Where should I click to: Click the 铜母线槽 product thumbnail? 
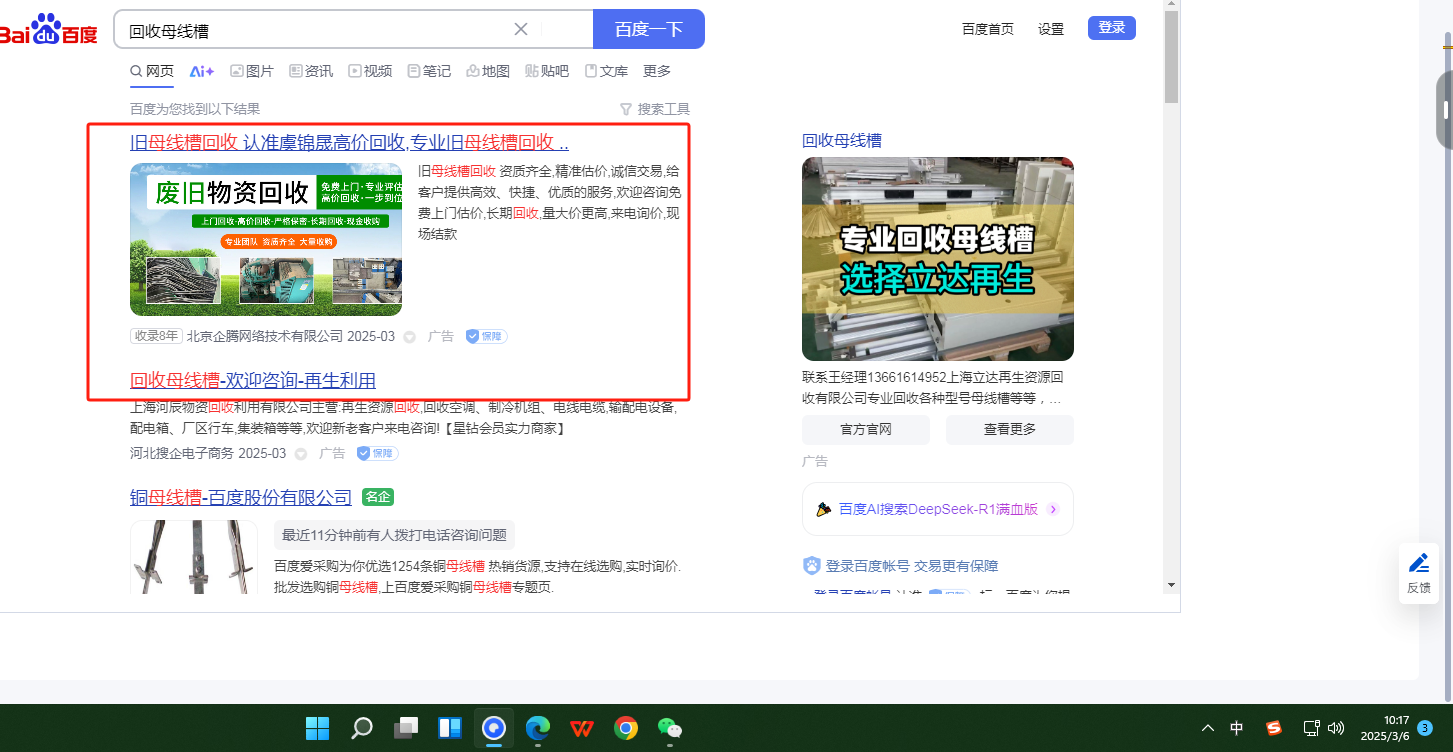194,557
